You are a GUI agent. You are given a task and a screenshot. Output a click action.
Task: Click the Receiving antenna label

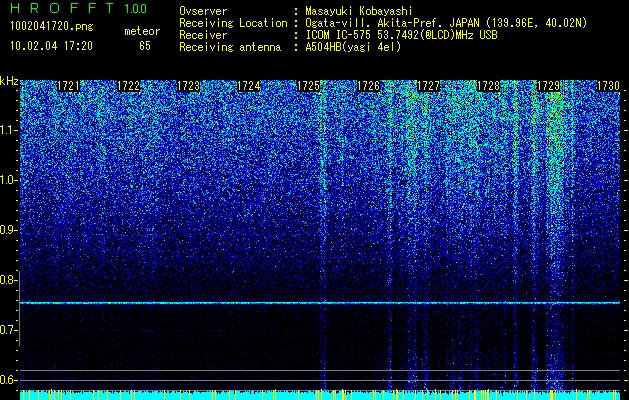tap(230, 47)
